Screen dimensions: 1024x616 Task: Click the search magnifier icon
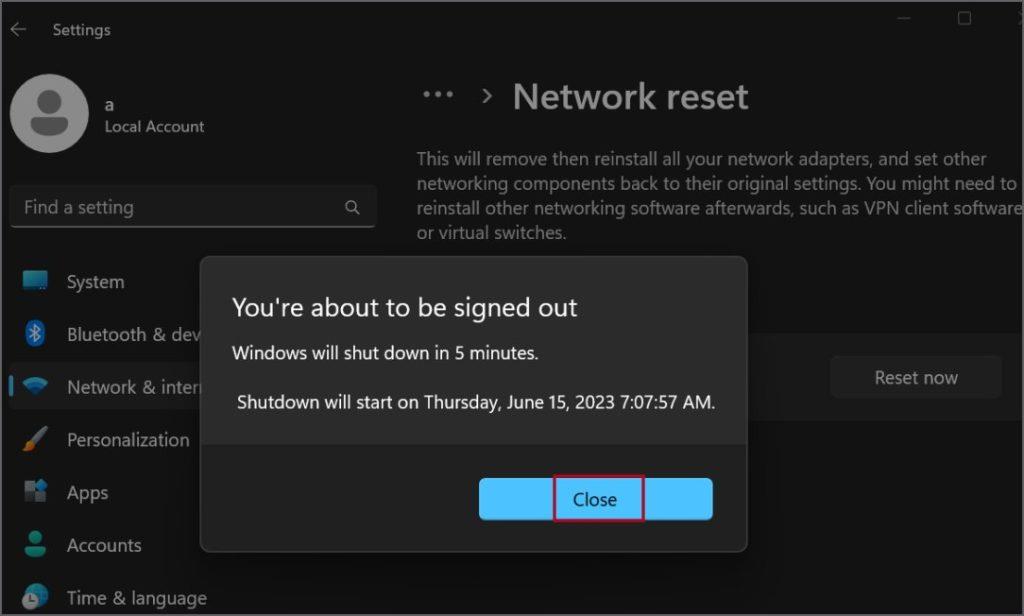tap(352, 207)
